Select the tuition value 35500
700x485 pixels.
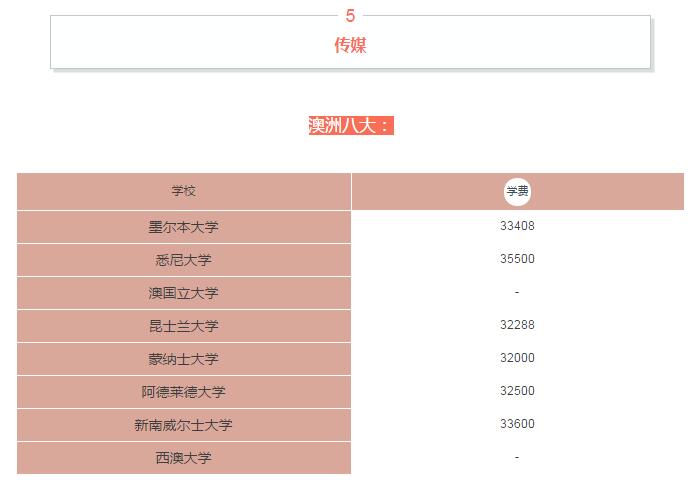click(517, 259)
